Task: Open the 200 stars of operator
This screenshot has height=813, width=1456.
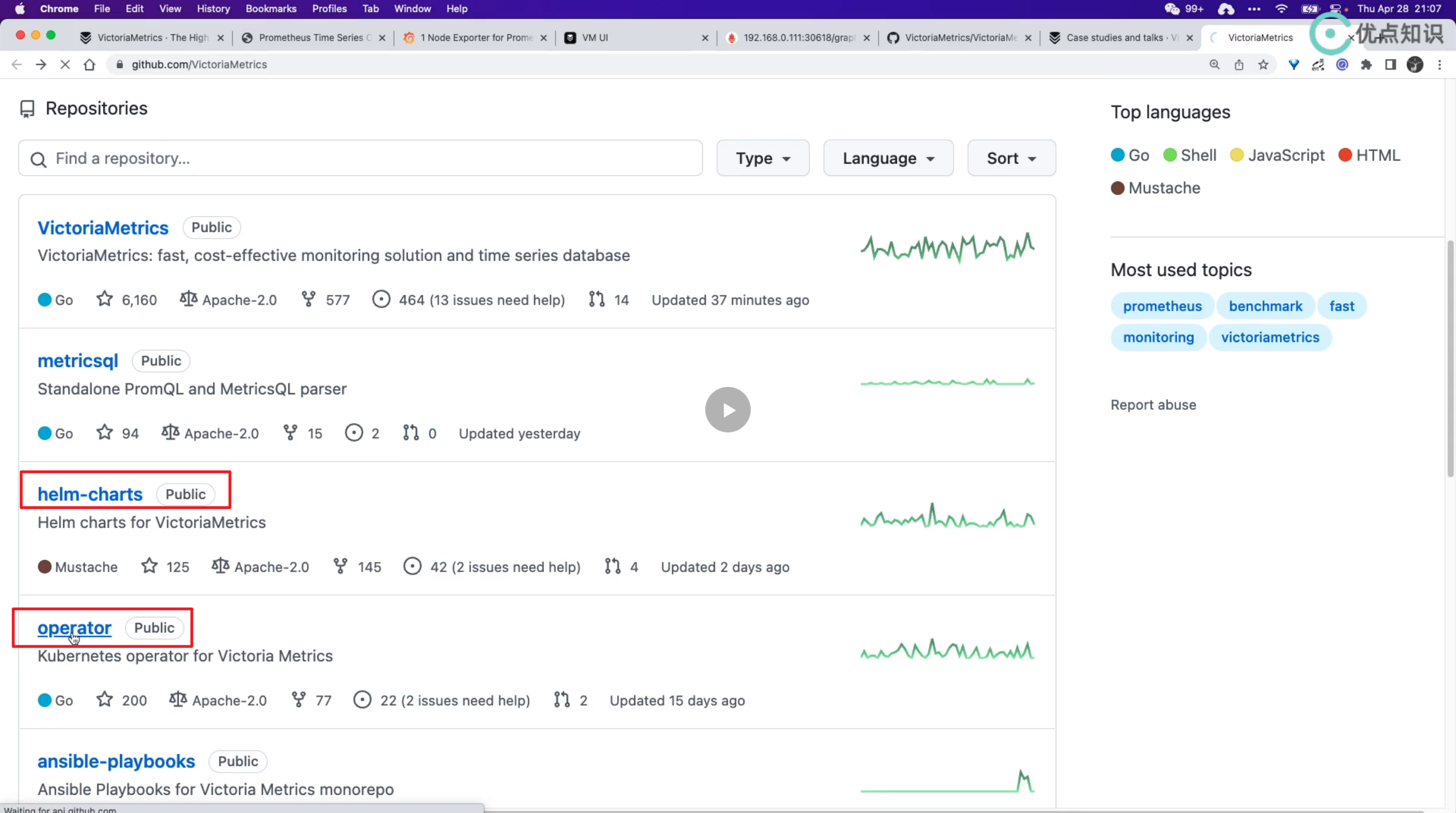Action: point(121,700)
